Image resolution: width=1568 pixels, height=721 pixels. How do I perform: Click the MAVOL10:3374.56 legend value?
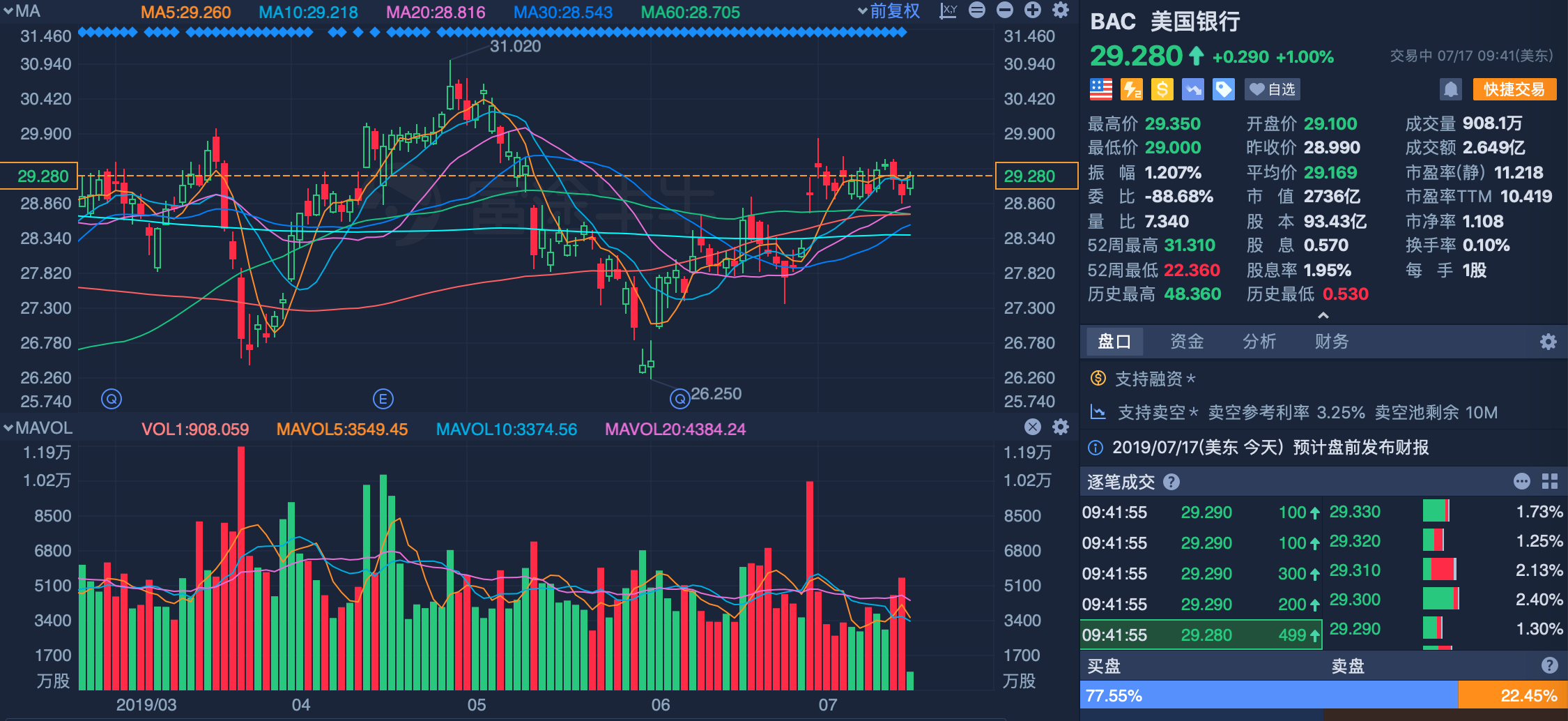point(507,429)
